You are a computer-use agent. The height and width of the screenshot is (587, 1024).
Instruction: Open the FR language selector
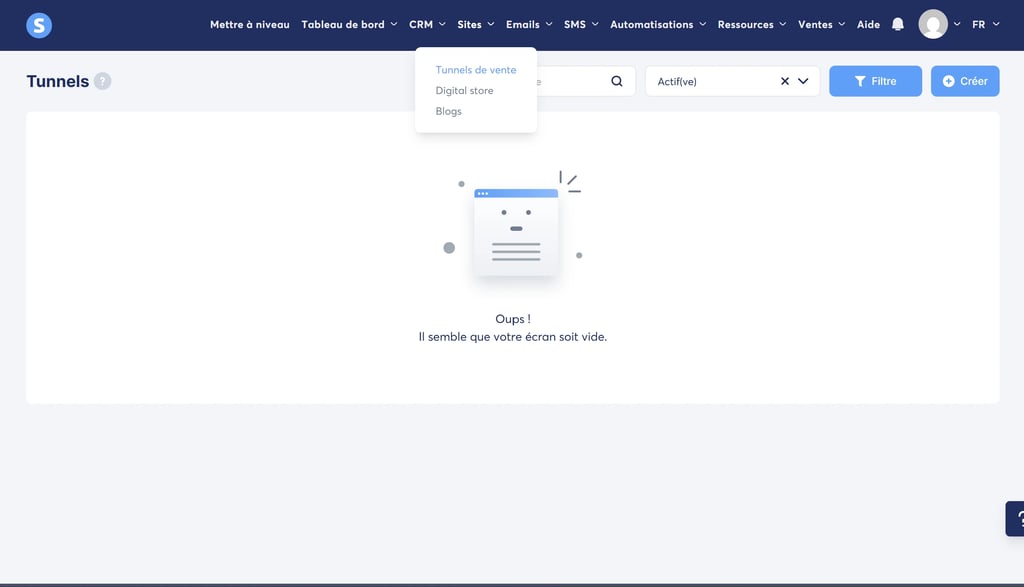985,24
